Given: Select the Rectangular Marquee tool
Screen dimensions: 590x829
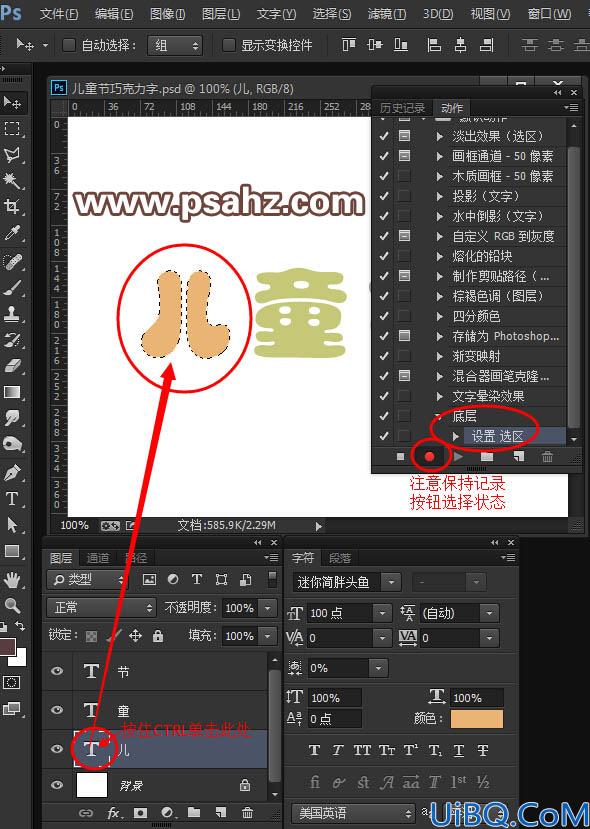Looking at the screenshot, I should pyautogui.click(x=12, y=128).
